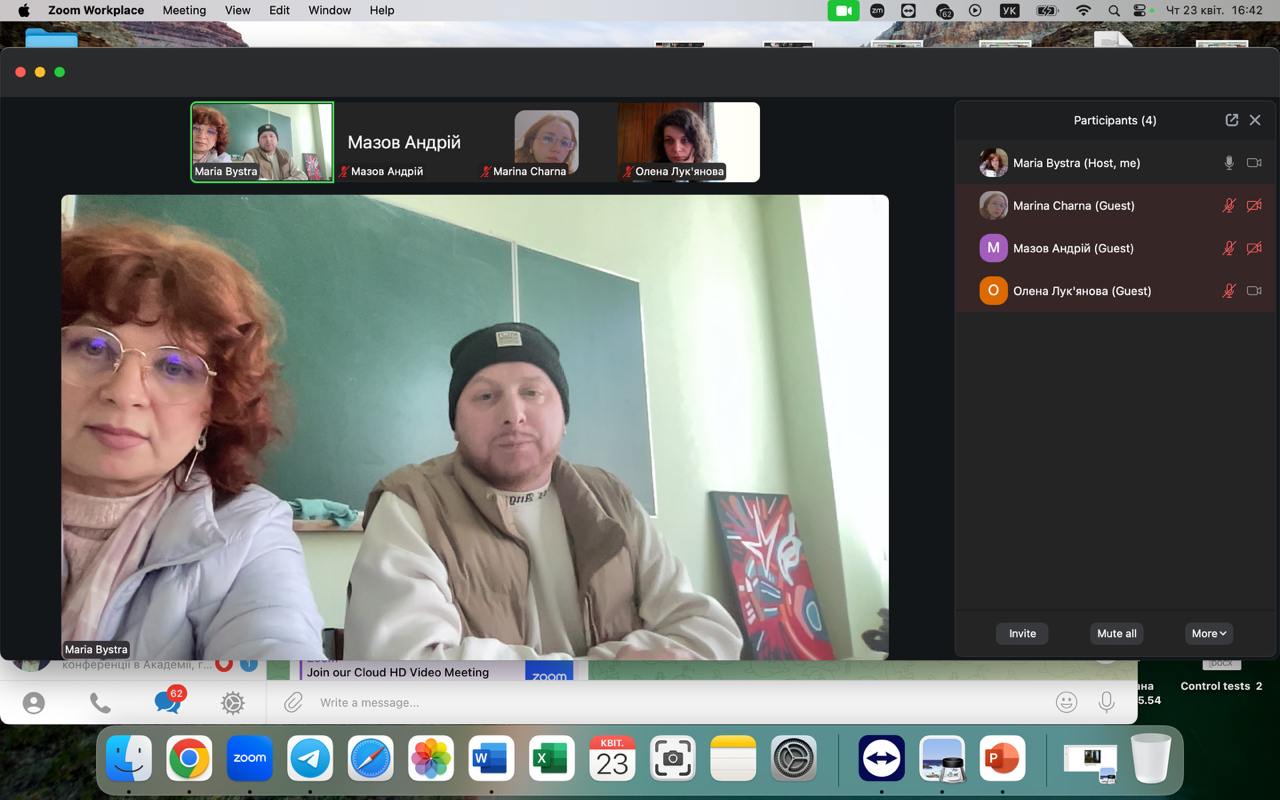The height and width of the screenshot is (800, 1280).
Task: Open the View menu in menu bar
Action: tap(238, 10)
